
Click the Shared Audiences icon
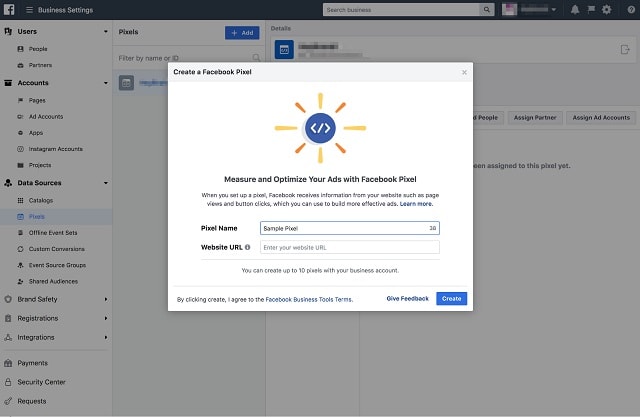(20, 282)
